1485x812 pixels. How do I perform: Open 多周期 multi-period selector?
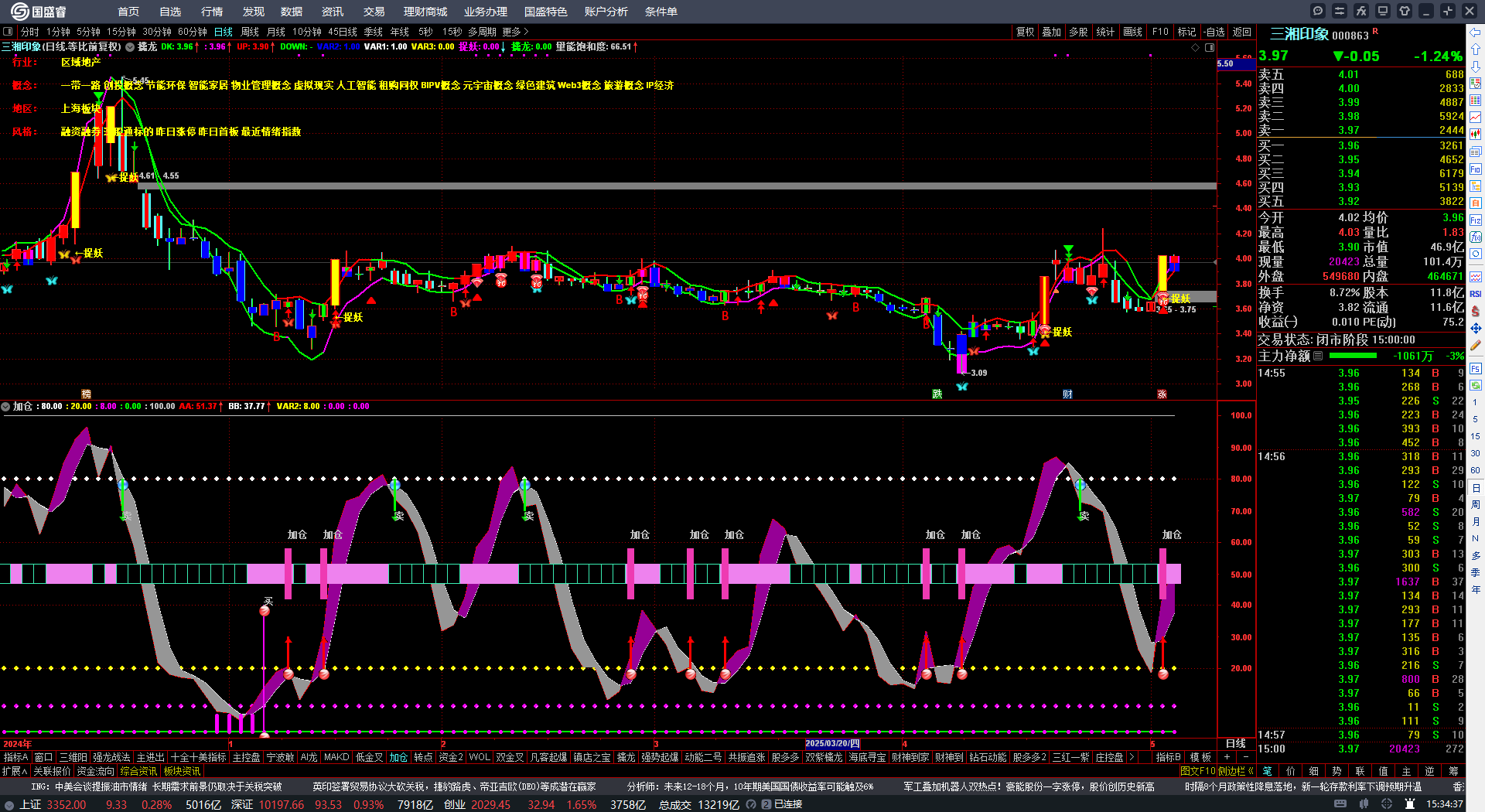tap(482, 32)
